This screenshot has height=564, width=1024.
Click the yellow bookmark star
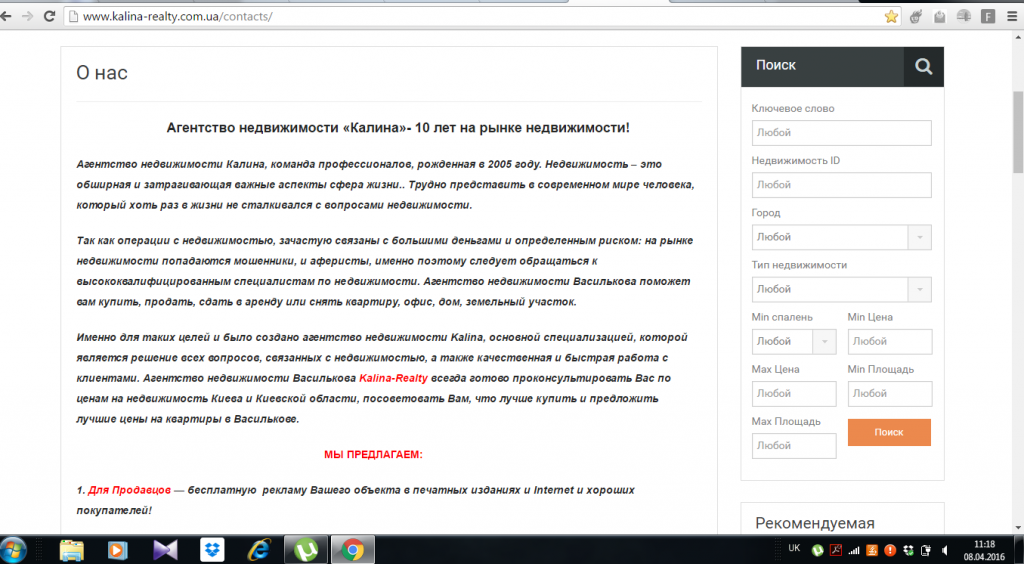pos(891,17)
